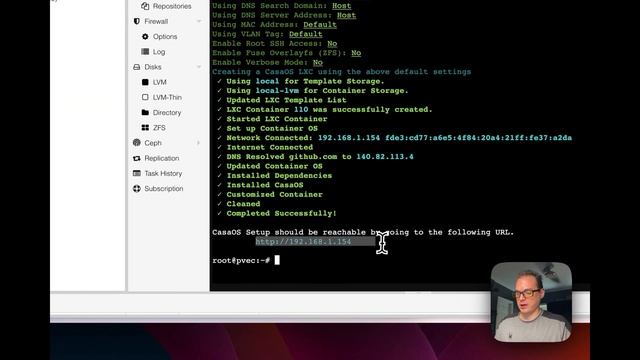Viewport: 640px width, 360px height.
Task: Expand the Ceph submenu arrow
Action: pos(199,143)
